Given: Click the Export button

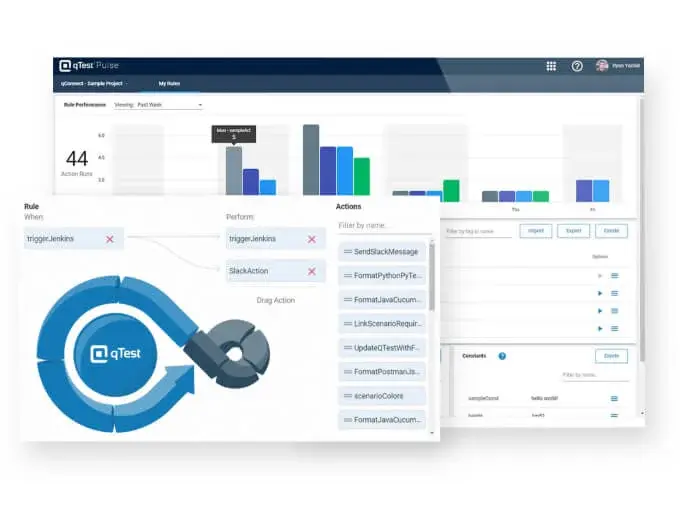Looking at the screenshot, I should (573, 231).
